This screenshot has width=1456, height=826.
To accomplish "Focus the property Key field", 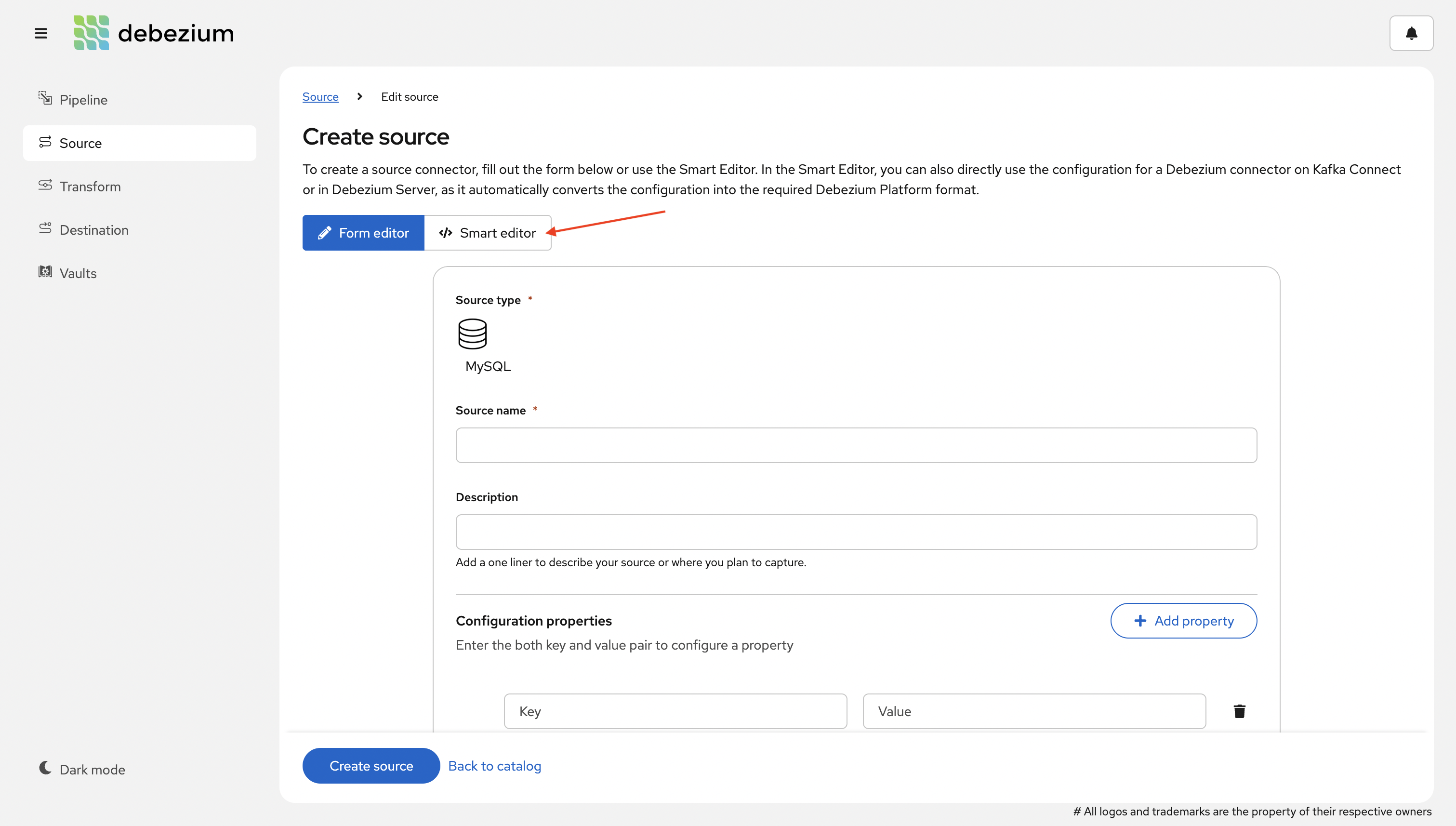I will (675, 711).
